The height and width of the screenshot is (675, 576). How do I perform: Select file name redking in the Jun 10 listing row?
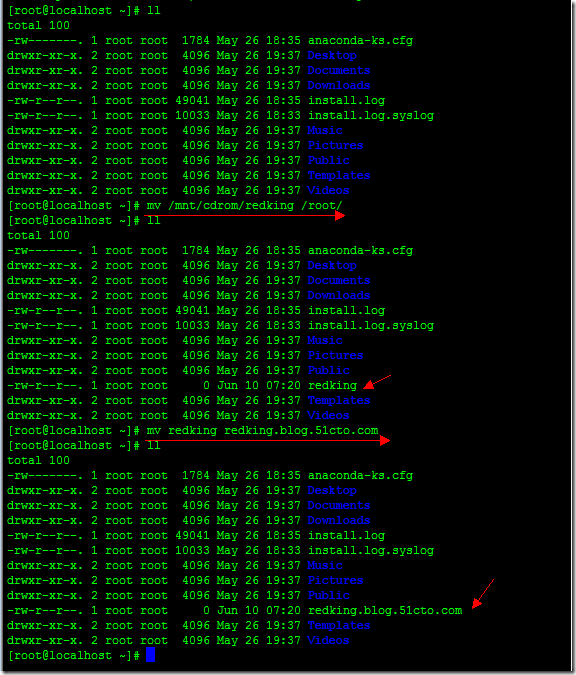tap(332, 386)
